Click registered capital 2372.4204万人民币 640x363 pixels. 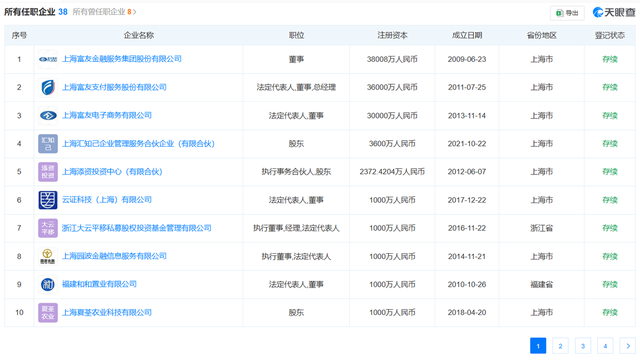coord(392,172)
